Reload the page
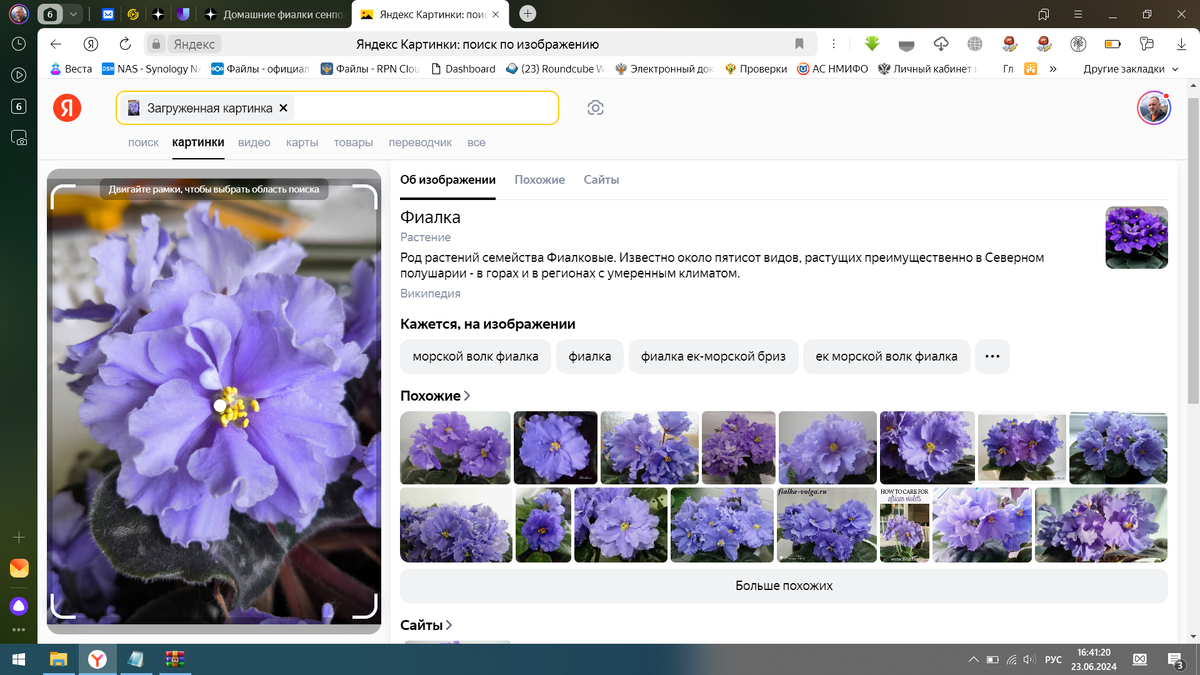Viewport: 1200px width, 675px height. coord(123,44)
